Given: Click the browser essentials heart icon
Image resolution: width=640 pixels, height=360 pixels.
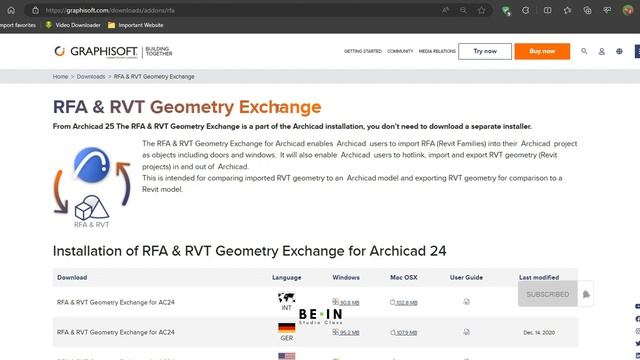Looking at the screenshot, I should click(x=607, y=10).
